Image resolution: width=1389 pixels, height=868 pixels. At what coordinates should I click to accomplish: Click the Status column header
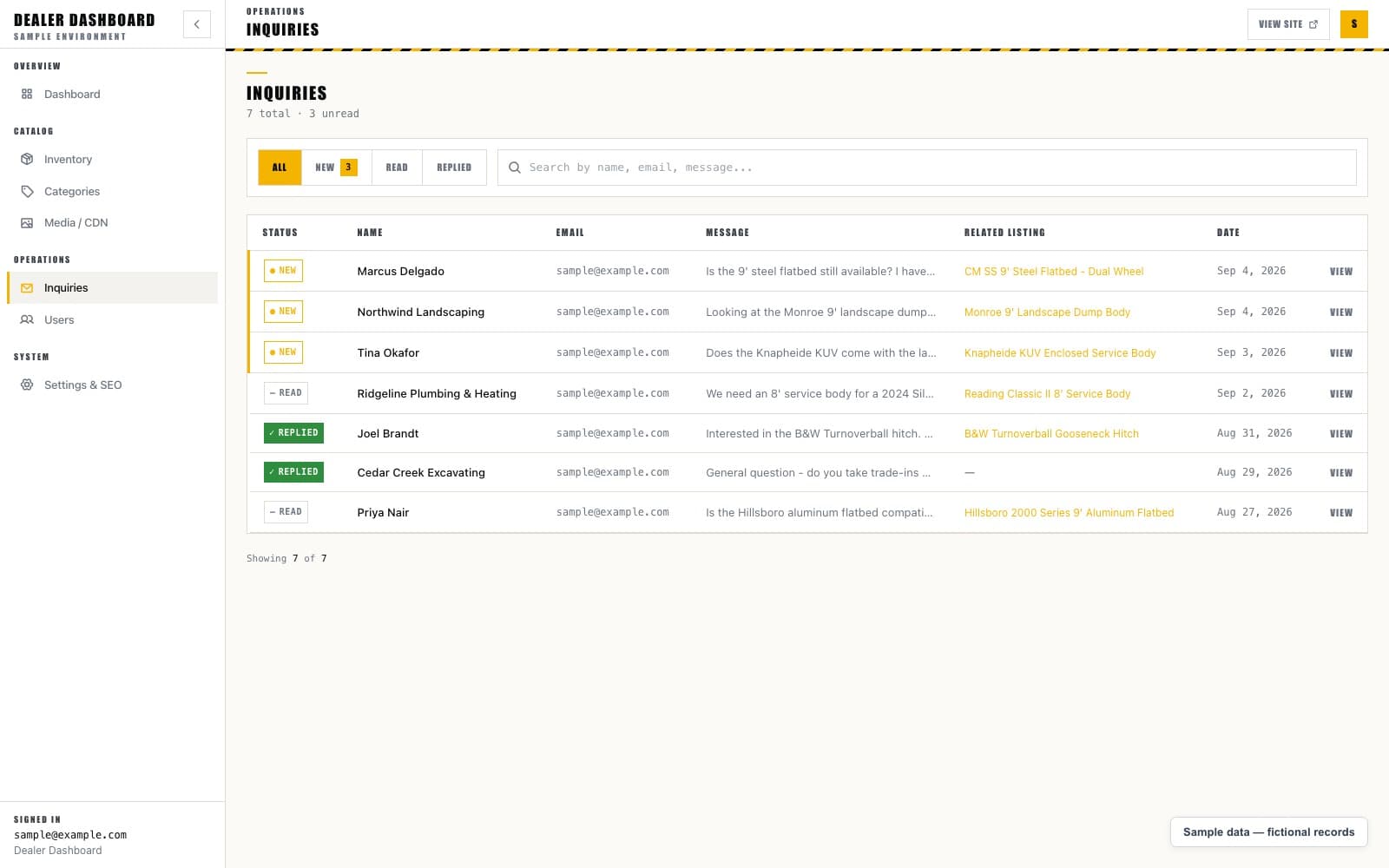[x=280, y=233]
